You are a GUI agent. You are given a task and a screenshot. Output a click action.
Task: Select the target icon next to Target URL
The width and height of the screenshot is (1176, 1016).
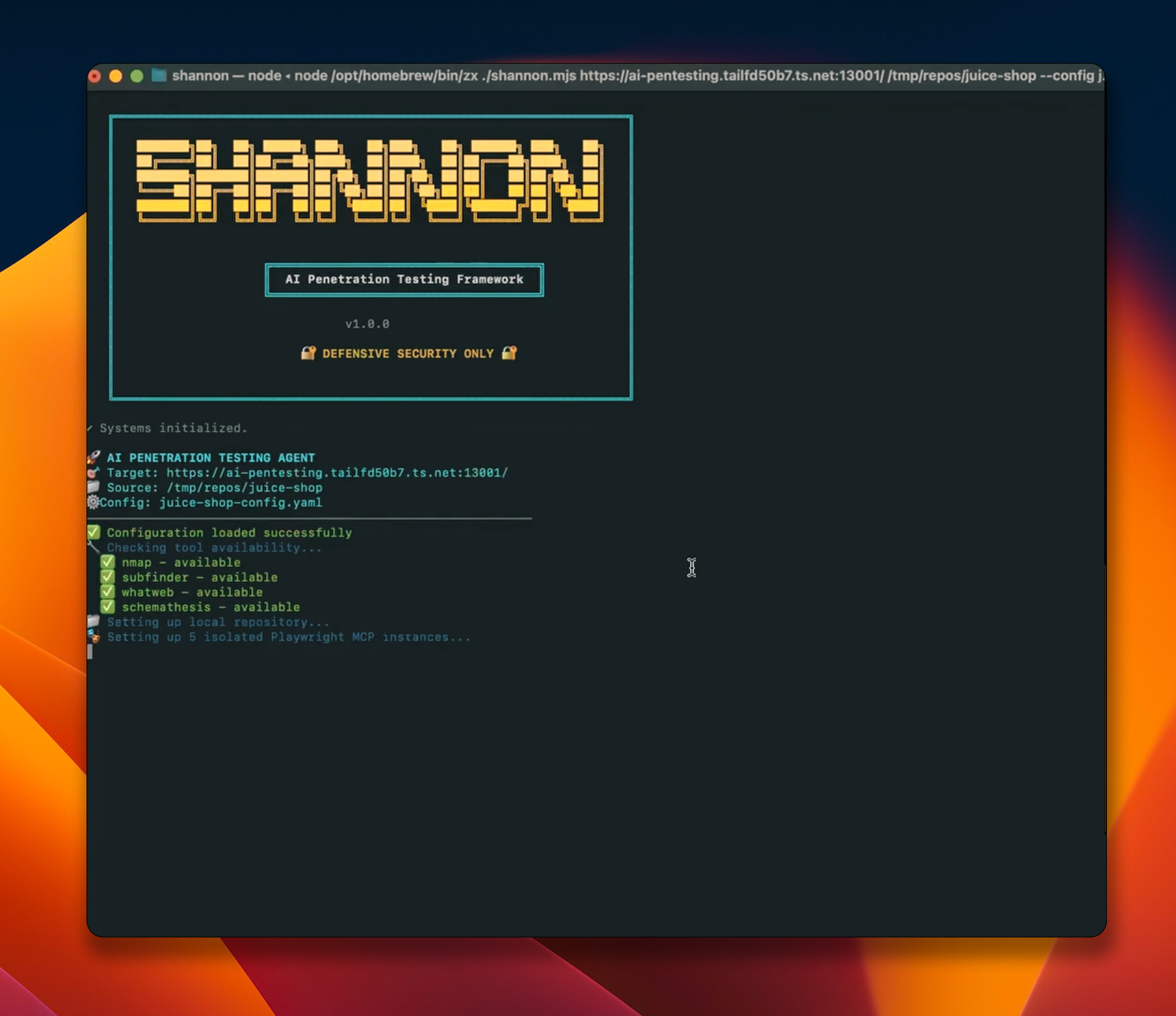coord(93,473)
